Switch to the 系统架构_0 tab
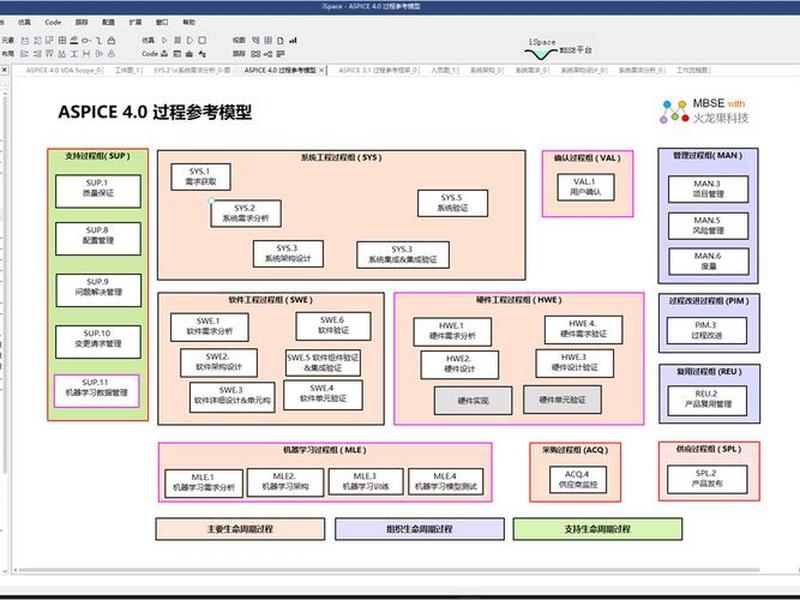 (486, 70)
